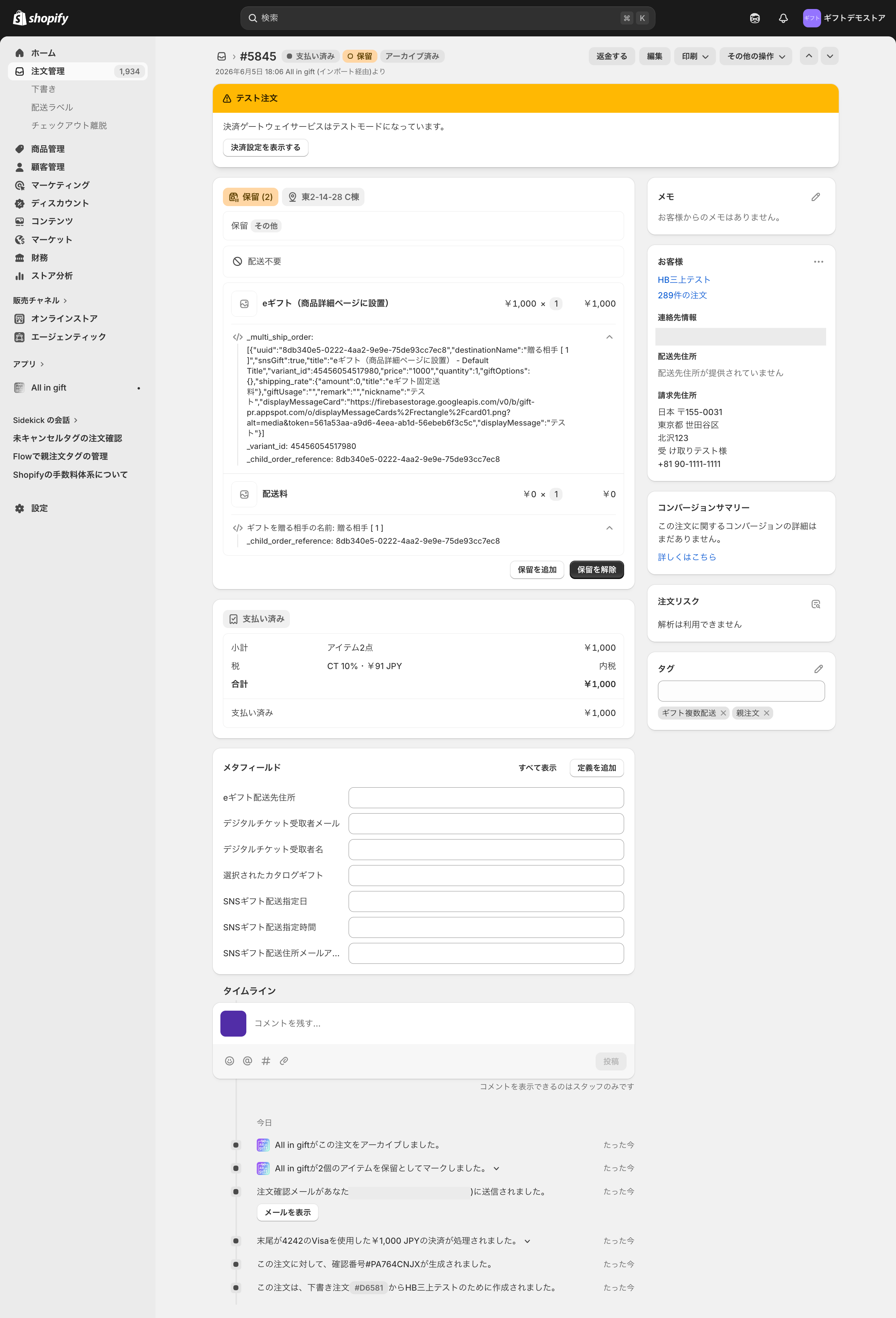Open 配送ラベル in the sidebar
Viewport: 896px width, 1318px height.
[52, 107]
